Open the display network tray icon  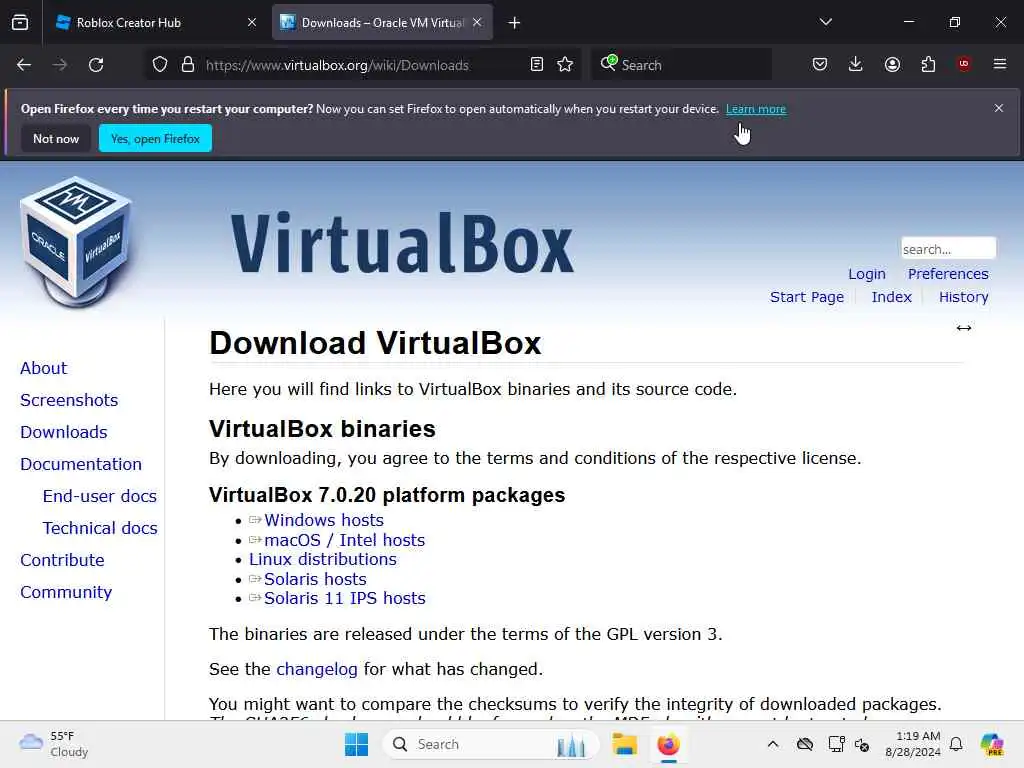click(836, 744)
